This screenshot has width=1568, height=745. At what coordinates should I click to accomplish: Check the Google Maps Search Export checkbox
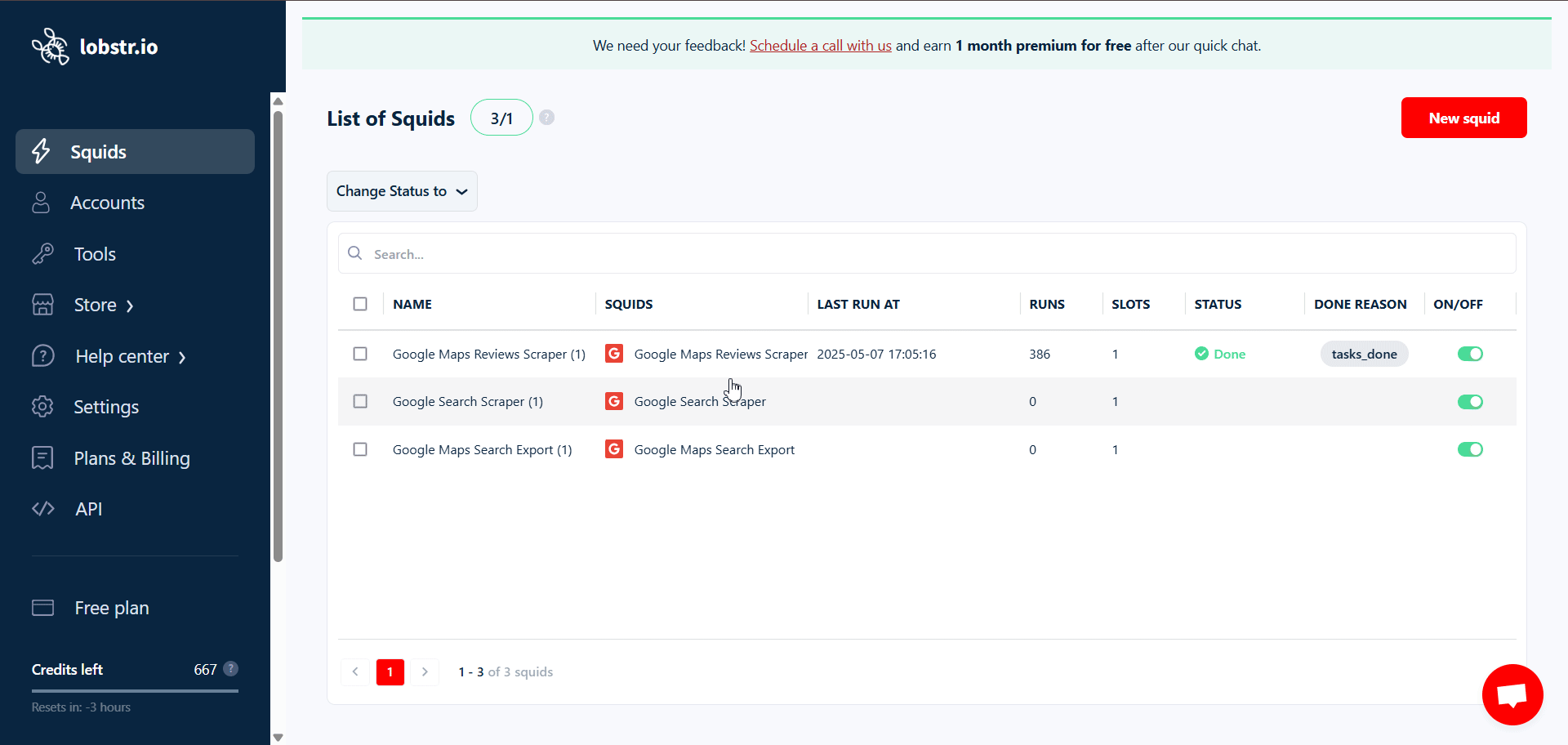(x=360, y=448)
